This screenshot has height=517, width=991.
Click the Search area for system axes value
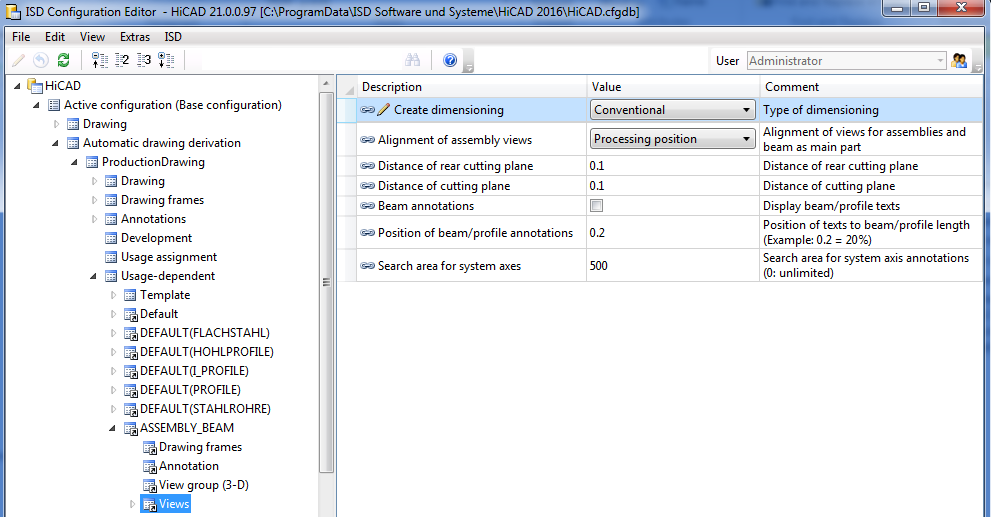(670, 266)
